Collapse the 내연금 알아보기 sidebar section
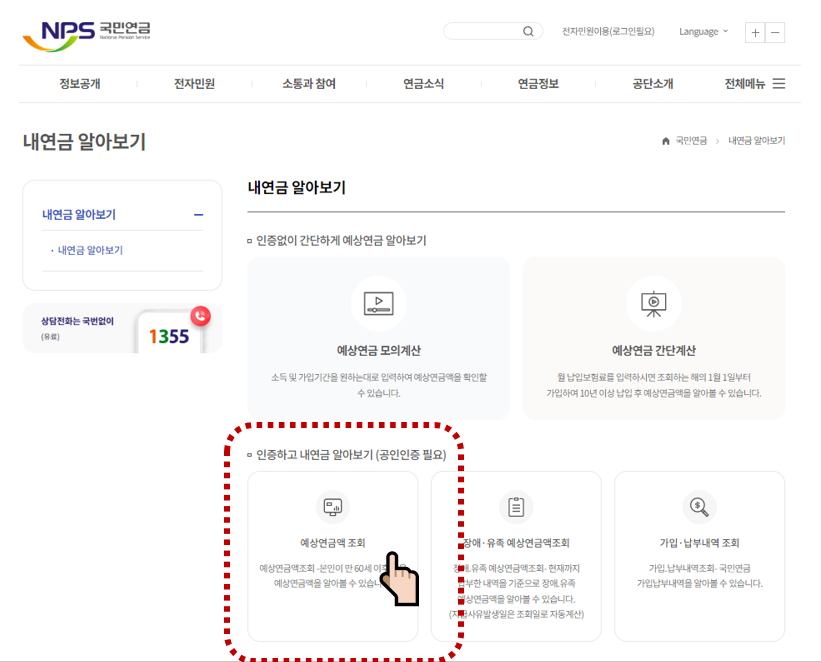This screenshot has width=821, height=662. [200, 214]
